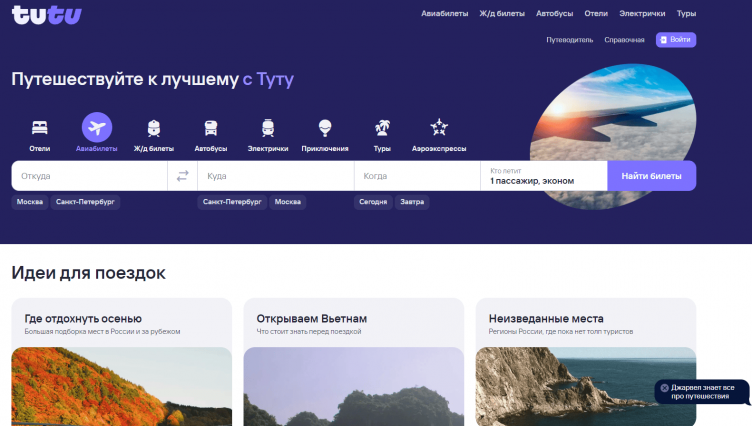
Task: Click the Vietnam islands thumbnail
Action: 354,386
